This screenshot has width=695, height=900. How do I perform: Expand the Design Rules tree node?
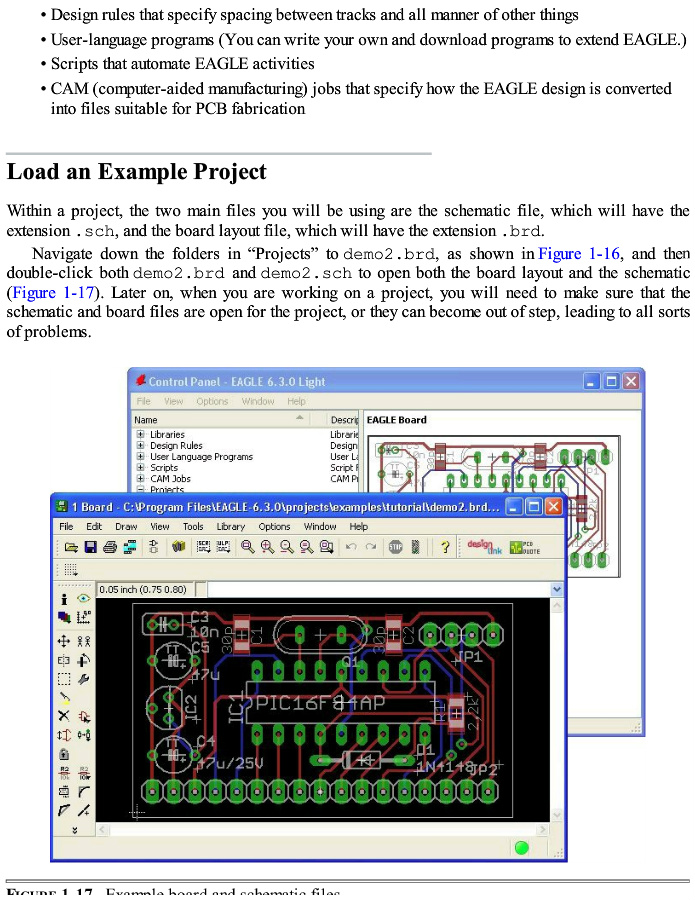tap(141, 446)
